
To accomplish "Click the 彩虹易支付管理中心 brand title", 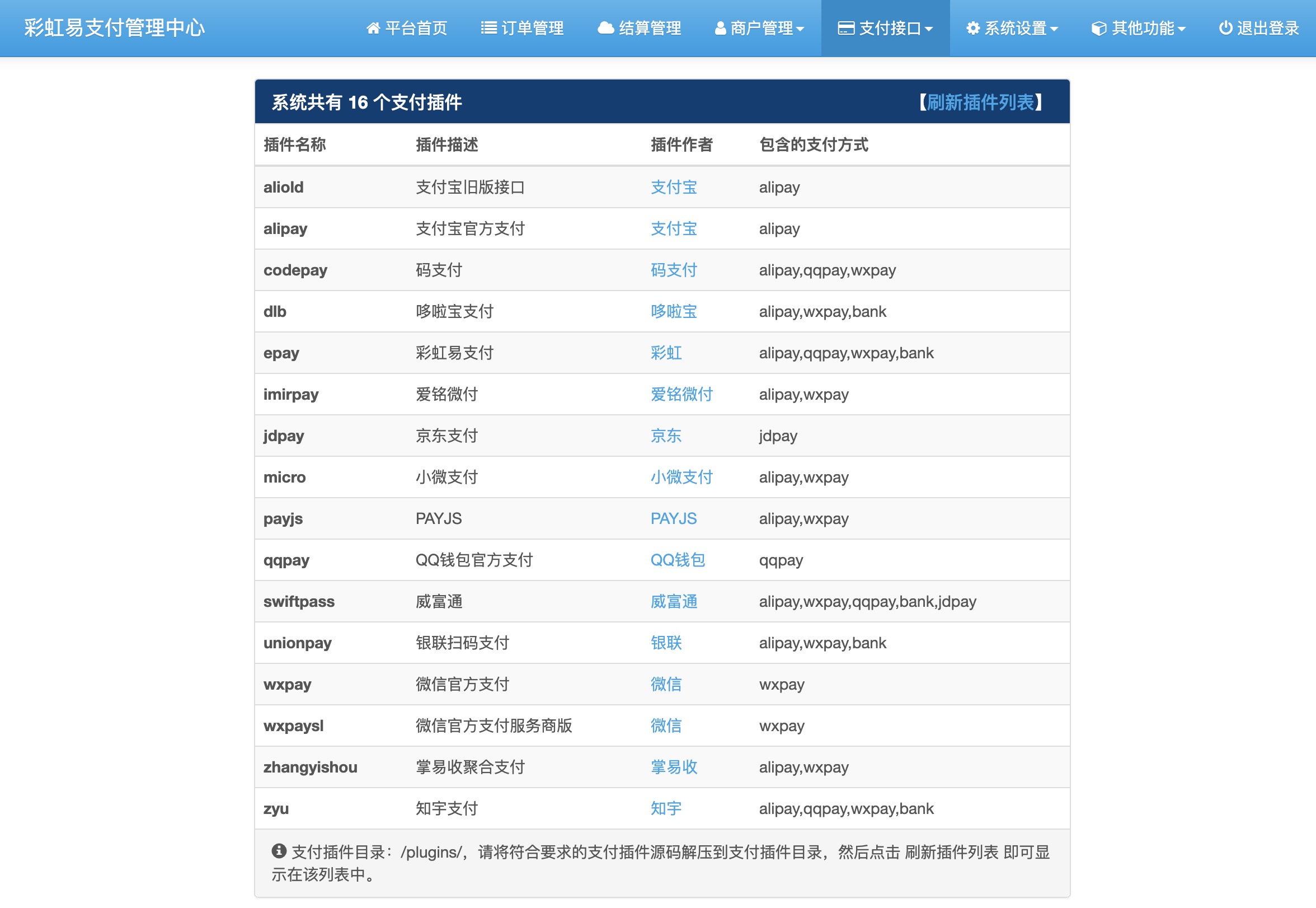I will pyautogui.click(x=114, y=27).
